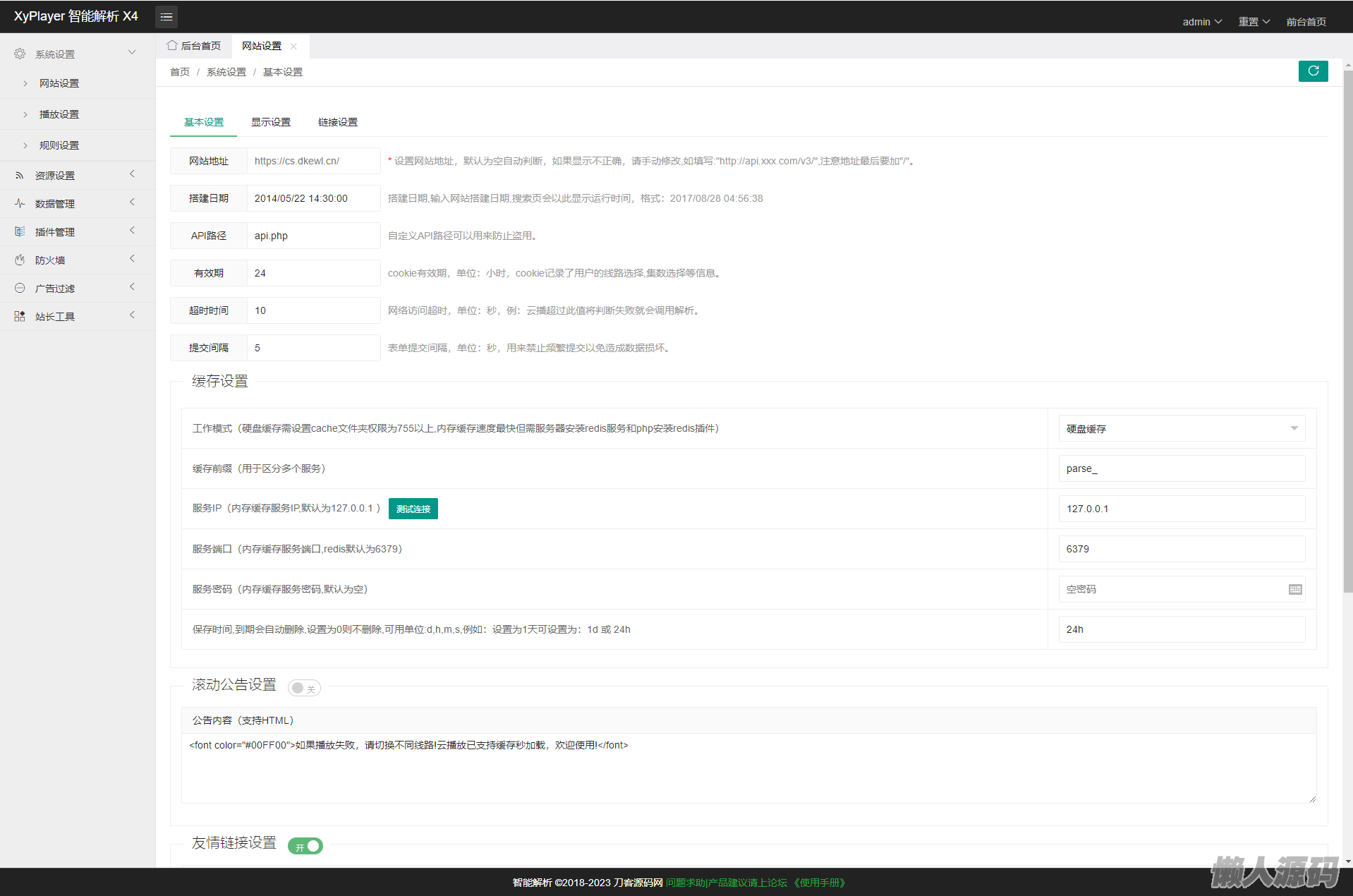This screenshot has width=1353, height=896.
Task: Click the 基本设置 breadcrumb text
Action: point(283,72)
